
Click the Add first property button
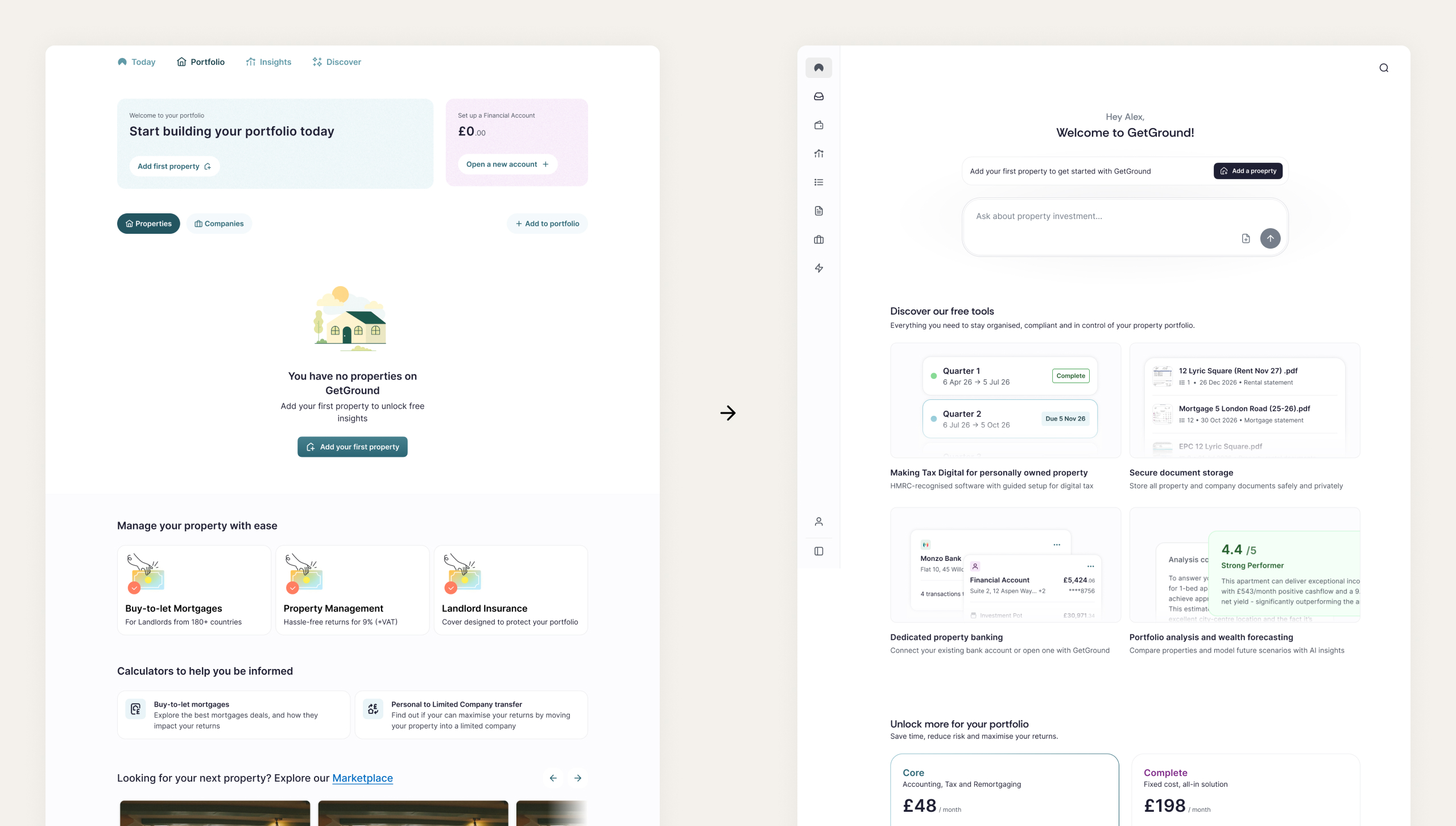(x=174, y=166)
